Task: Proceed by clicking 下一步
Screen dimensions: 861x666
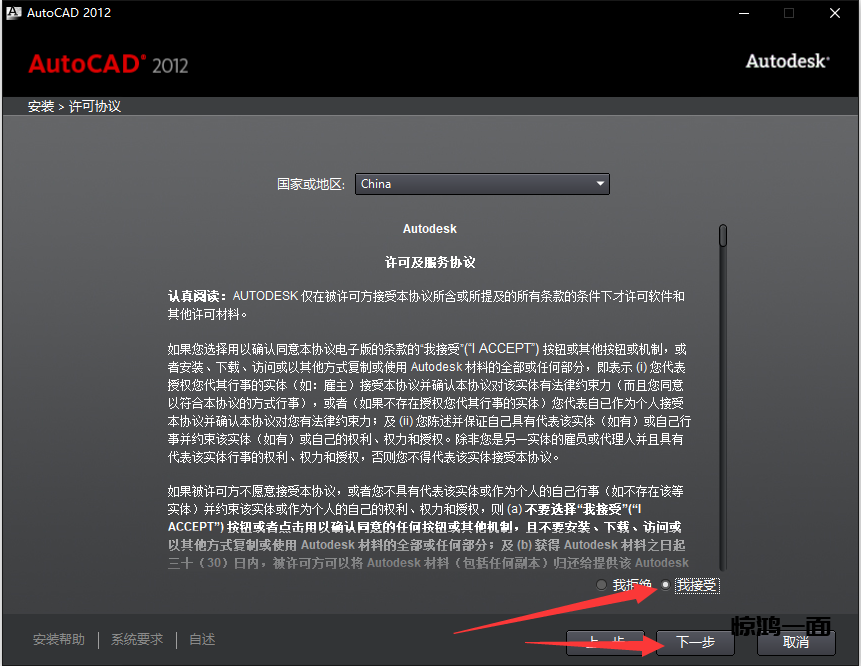Action: tap(696, 642)
